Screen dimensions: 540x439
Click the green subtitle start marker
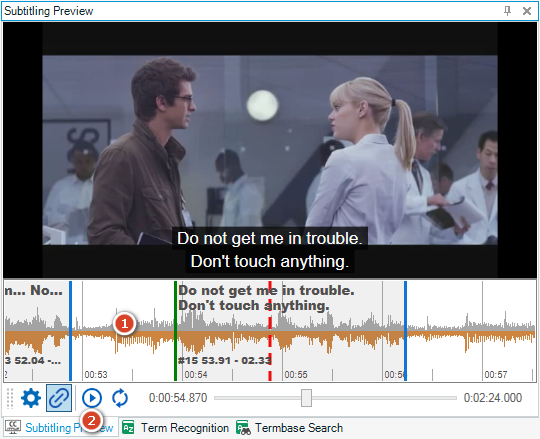pos(175,331)
